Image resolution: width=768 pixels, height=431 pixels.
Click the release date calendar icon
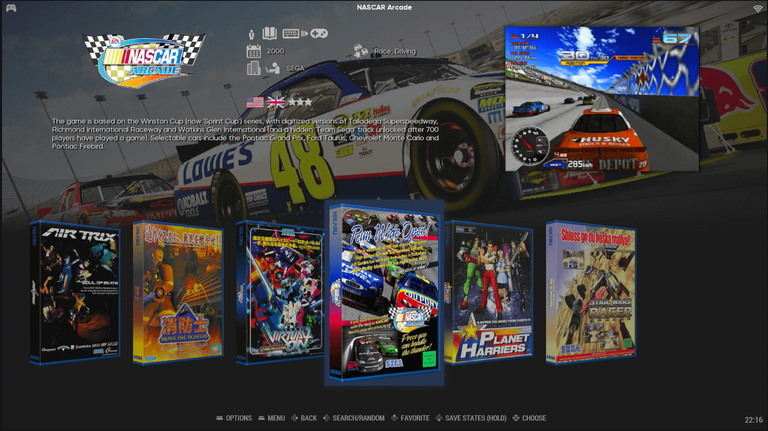pyautogui.click(x=253, y=51)
